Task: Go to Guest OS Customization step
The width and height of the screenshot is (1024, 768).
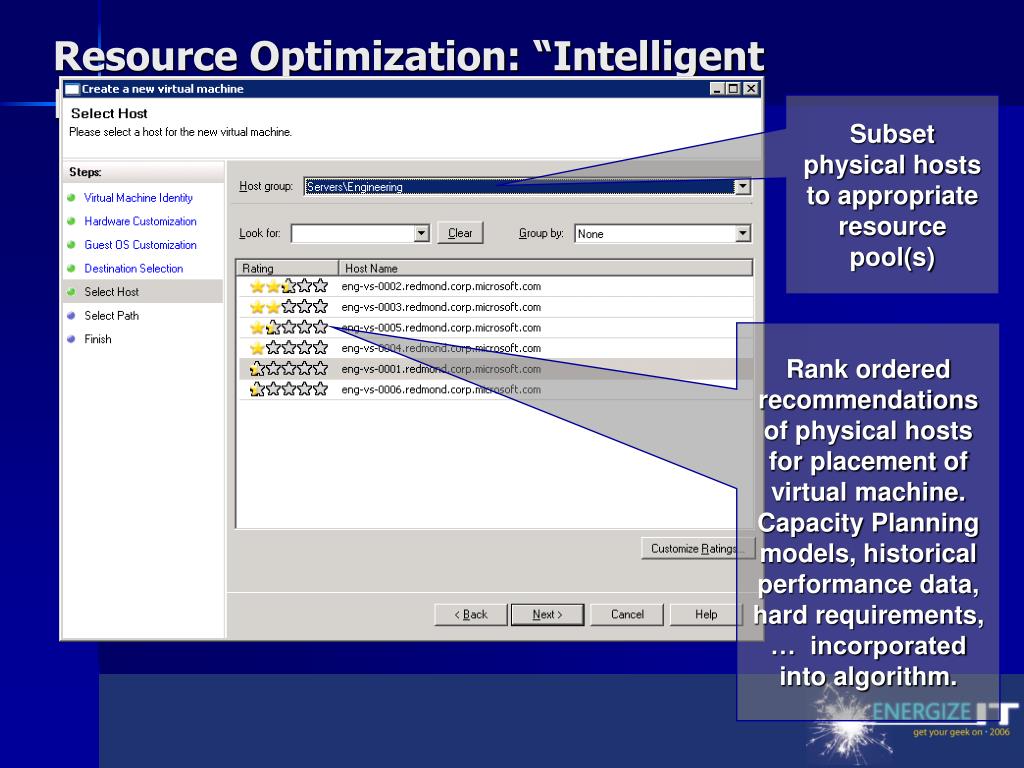Action: click(140, 245)
